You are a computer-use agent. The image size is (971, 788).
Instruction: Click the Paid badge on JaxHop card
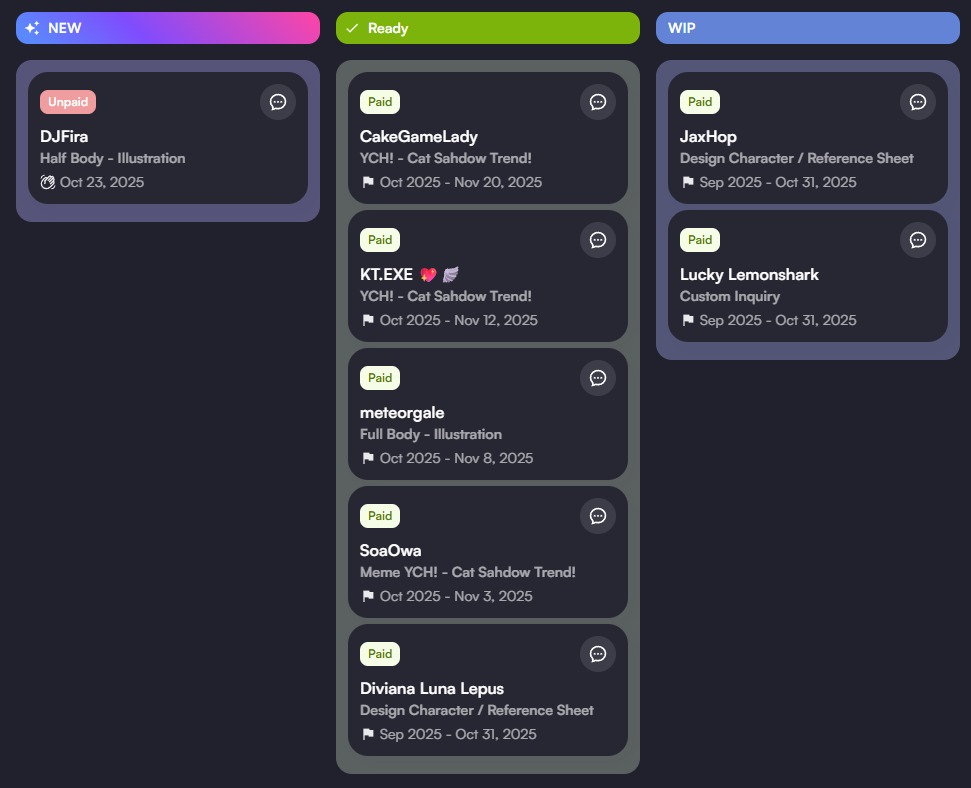700,102
